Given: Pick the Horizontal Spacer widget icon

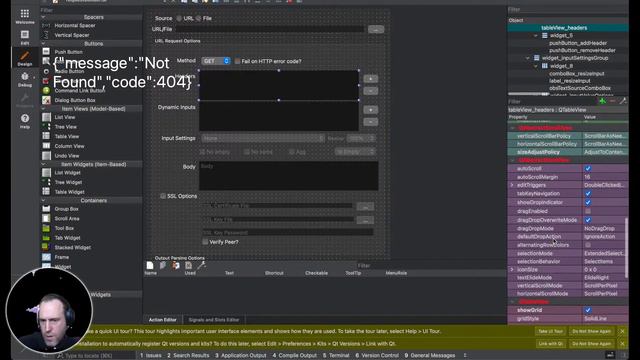Looking at the screenshot, I should click(x=46, y=25).
